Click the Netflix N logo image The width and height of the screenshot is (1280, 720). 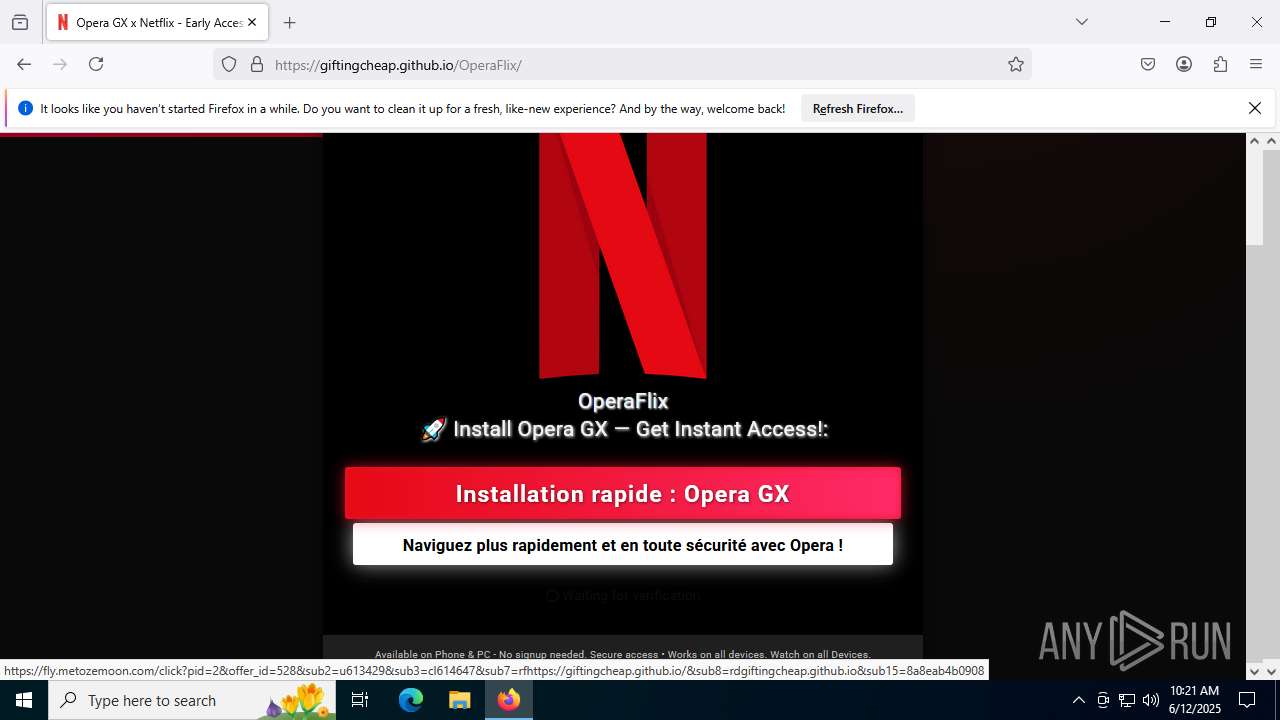623,256
